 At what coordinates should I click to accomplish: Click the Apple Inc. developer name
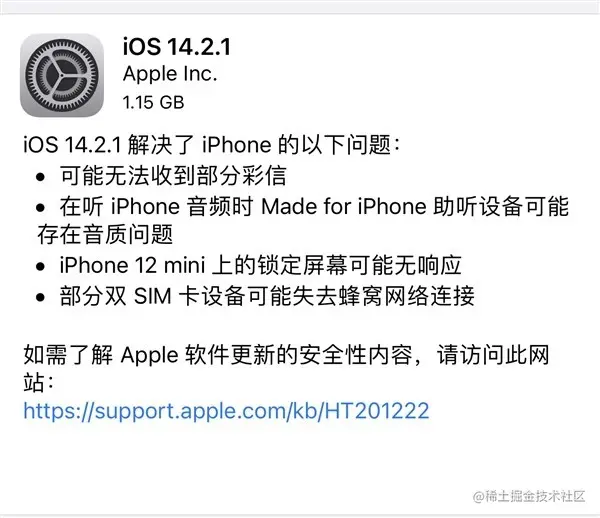pos(170,74)
